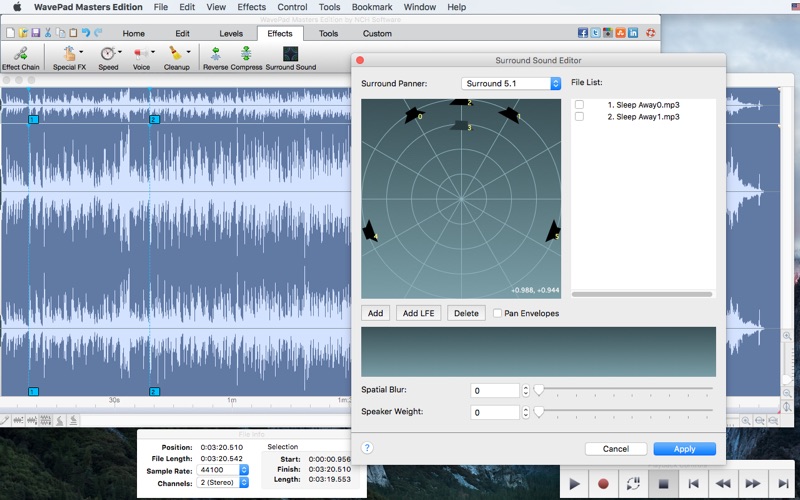
Task: Enable the Pan Envelopes checkbox
Action: 497,313
